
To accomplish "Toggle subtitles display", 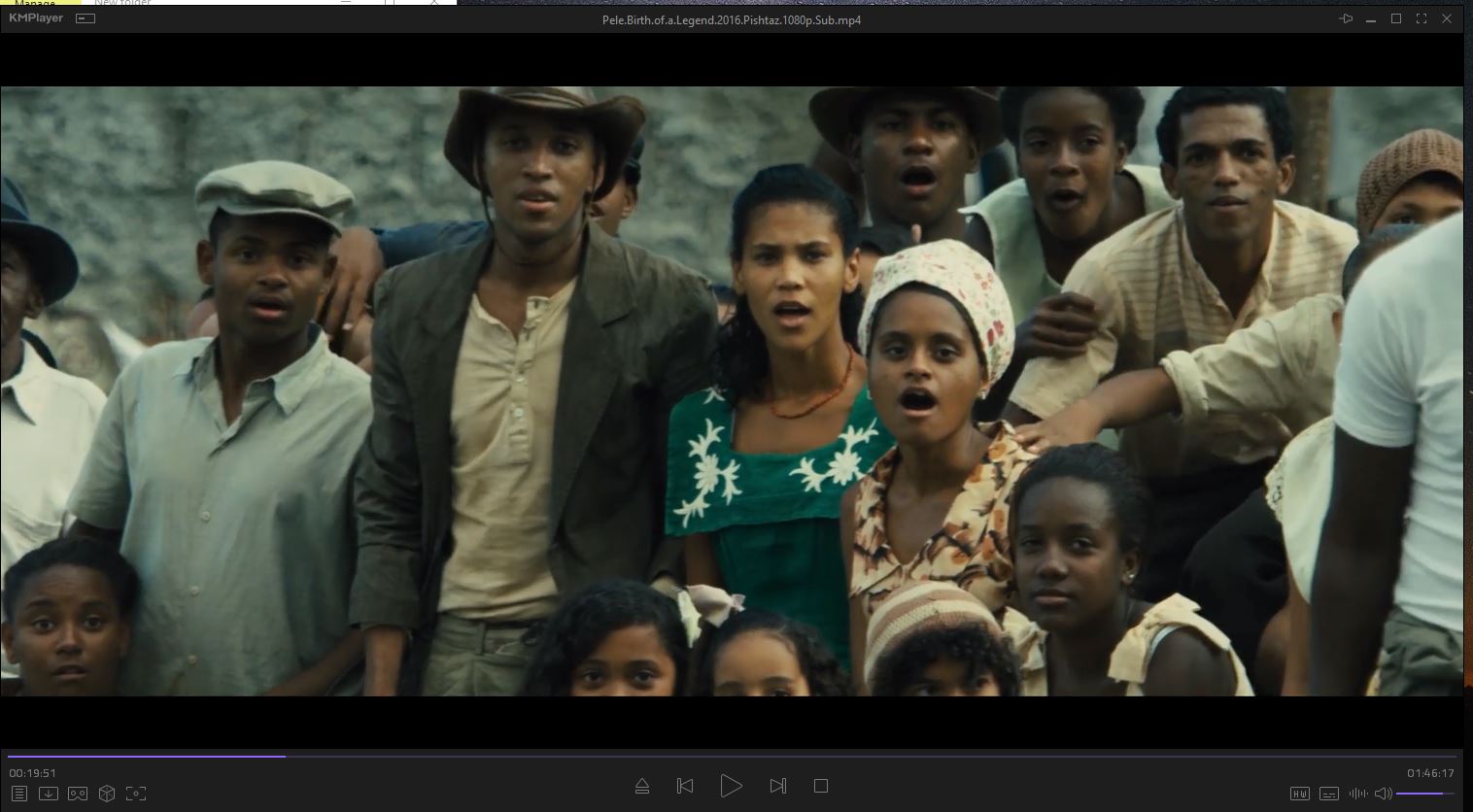I will [1329, 794].
